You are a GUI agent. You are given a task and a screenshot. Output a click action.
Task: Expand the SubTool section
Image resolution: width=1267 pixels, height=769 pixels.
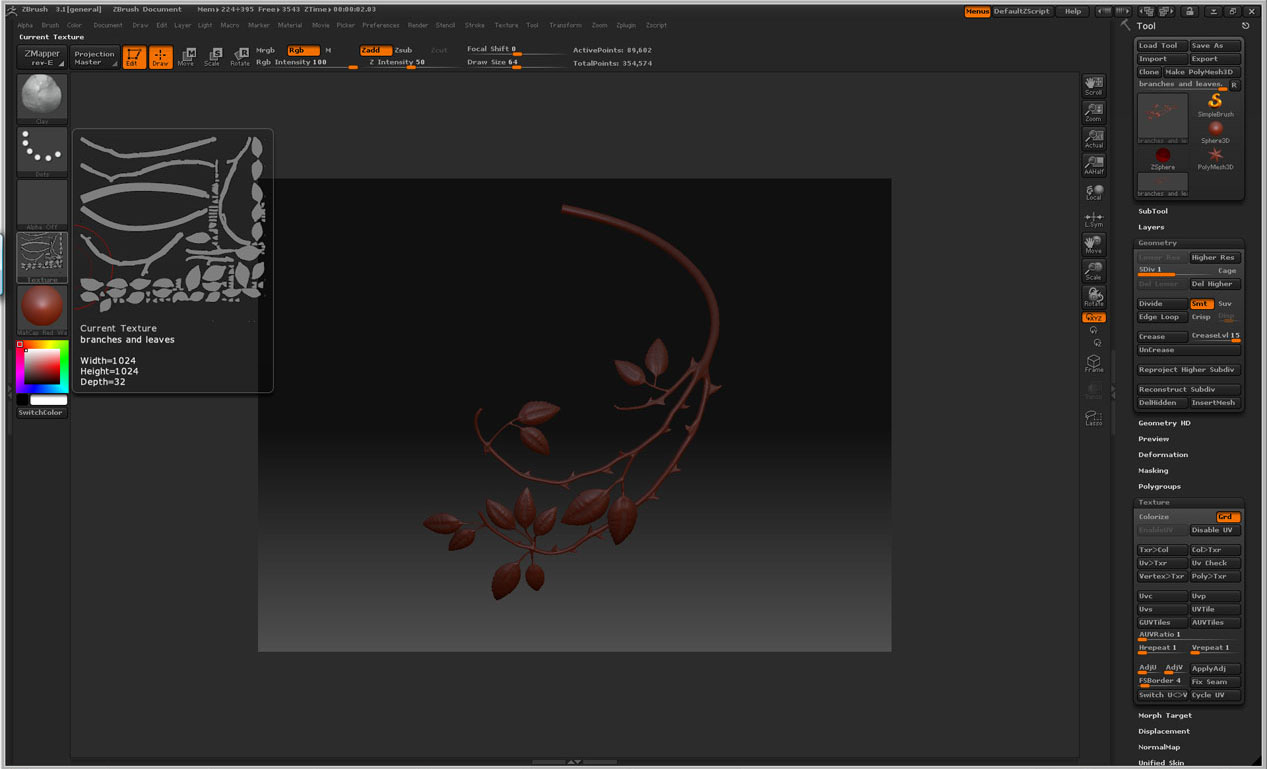point(1153,211)
